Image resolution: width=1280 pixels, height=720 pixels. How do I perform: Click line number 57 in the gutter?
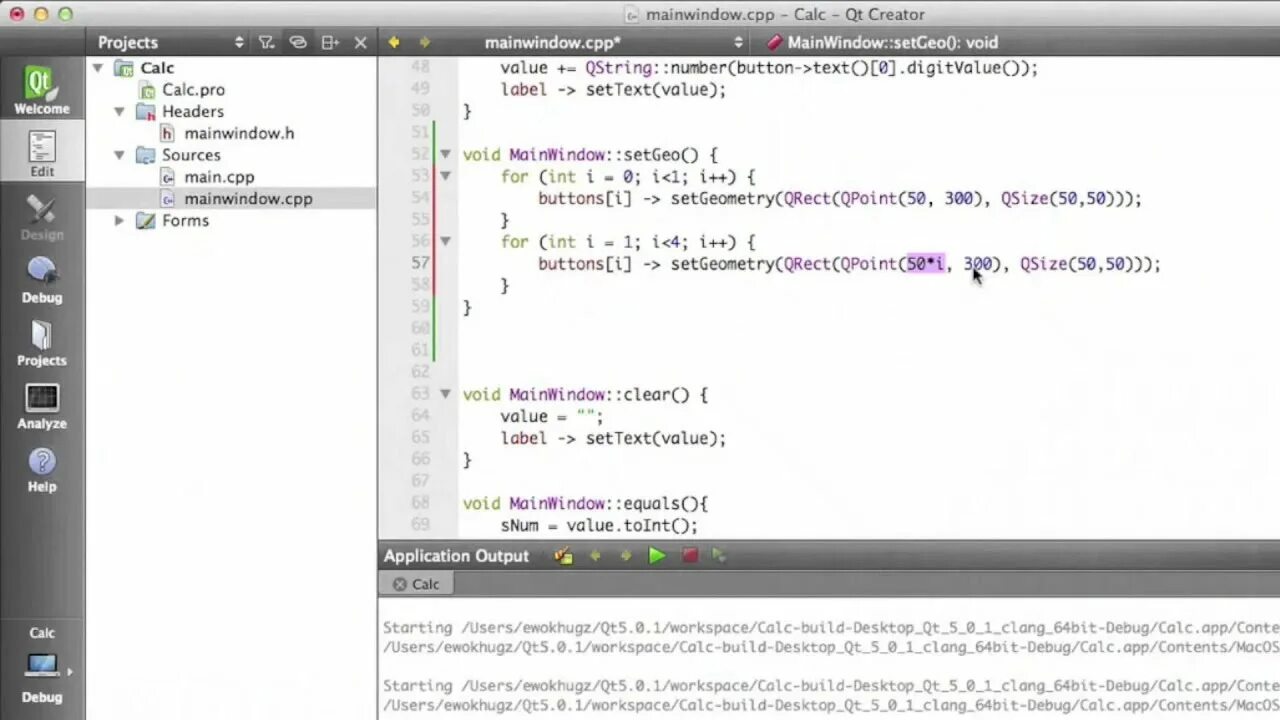(420, 263)
